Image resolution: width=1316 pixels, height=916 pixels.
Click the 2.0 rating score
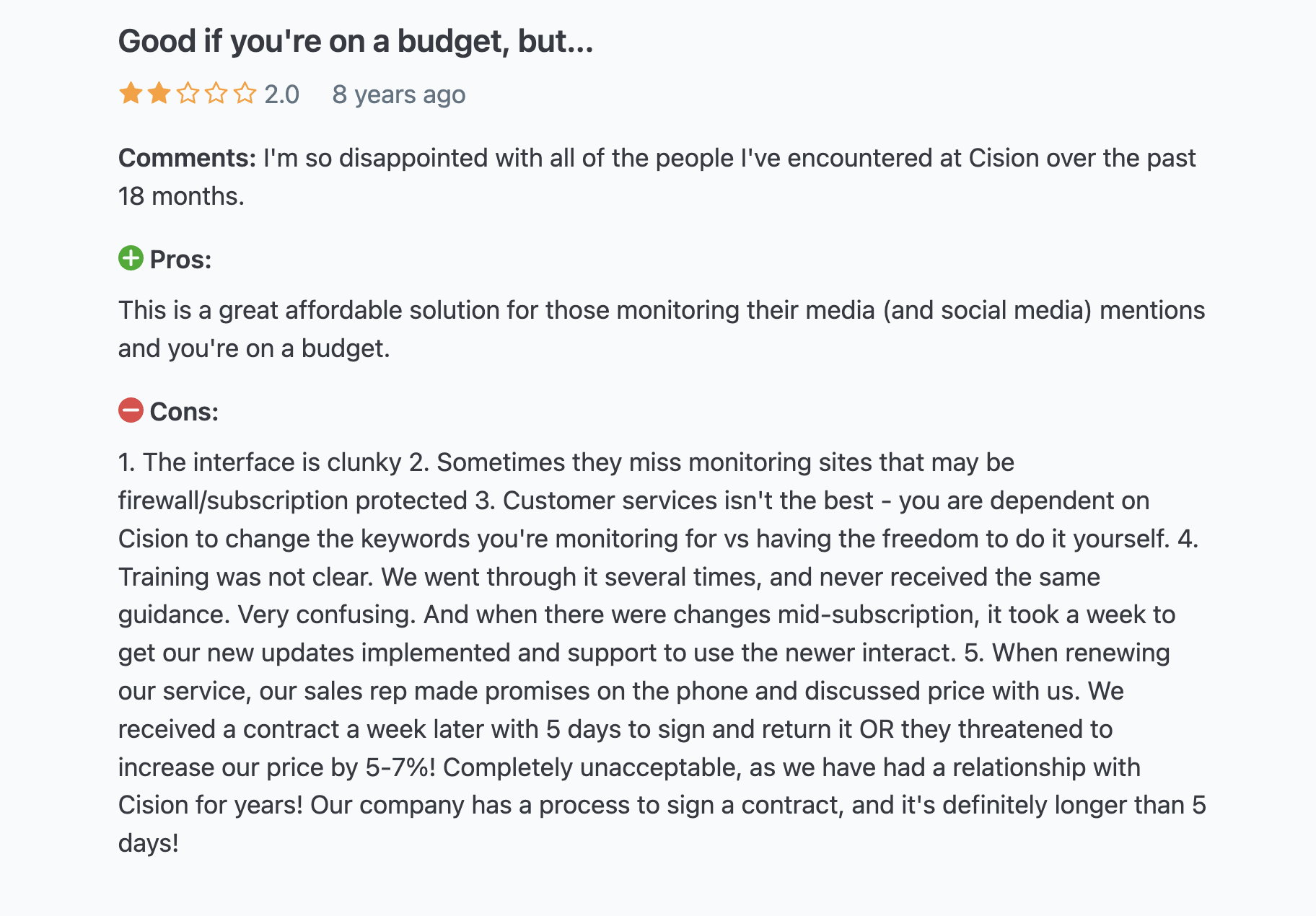(281, 94)
